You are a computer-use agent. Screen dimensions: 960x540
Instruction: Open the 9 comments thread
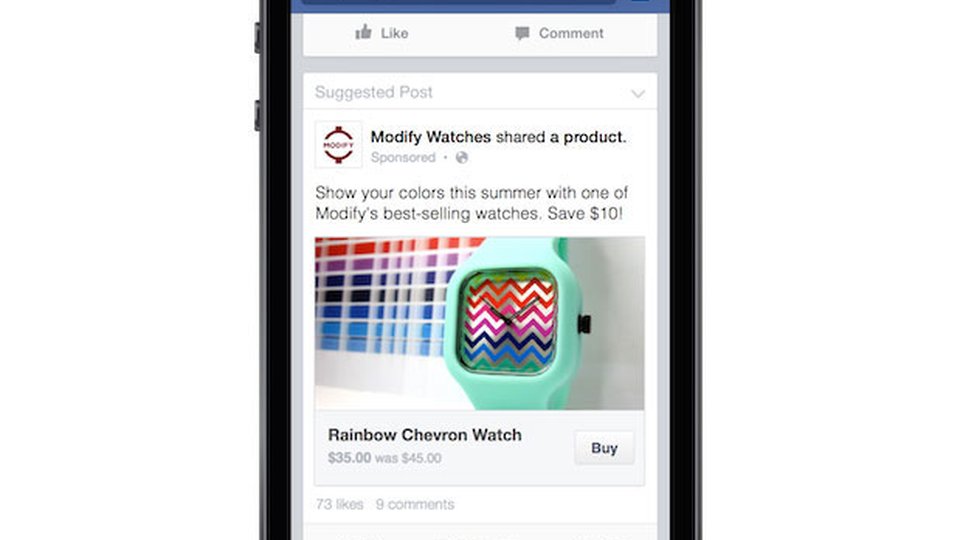point(415,504)
